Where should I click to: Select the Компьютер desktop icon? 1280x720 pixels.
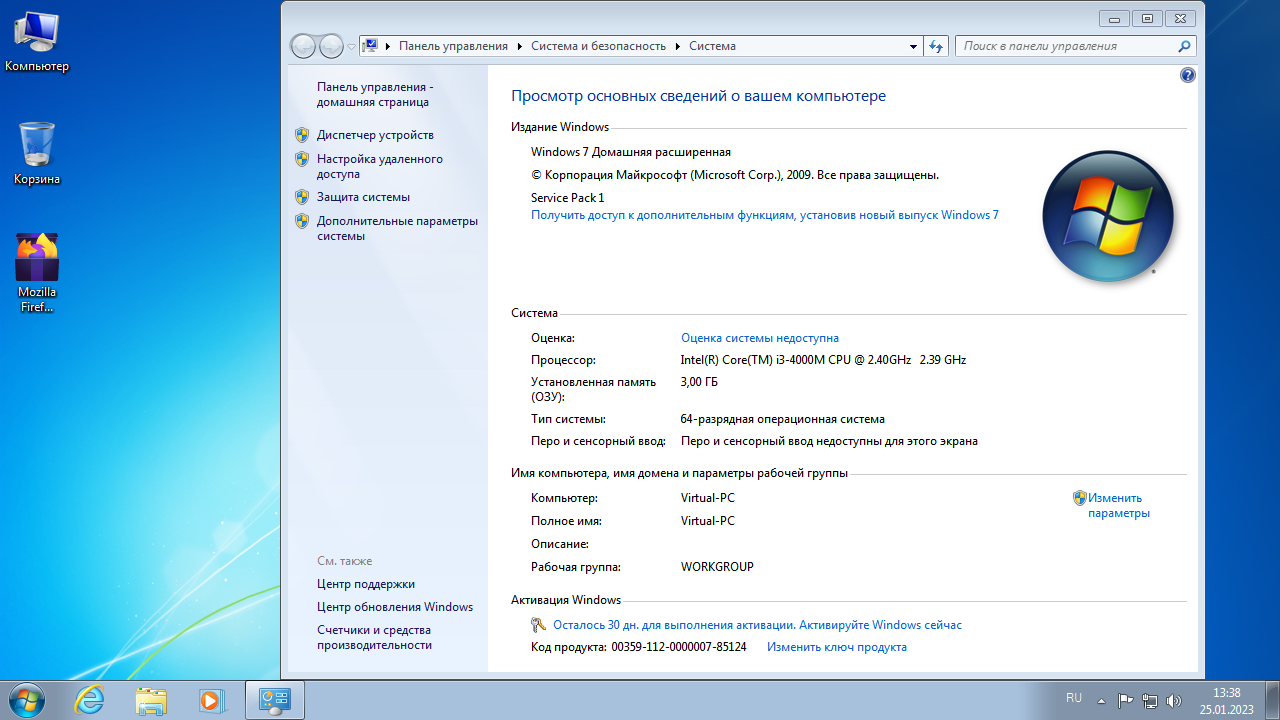coord(37,41)
